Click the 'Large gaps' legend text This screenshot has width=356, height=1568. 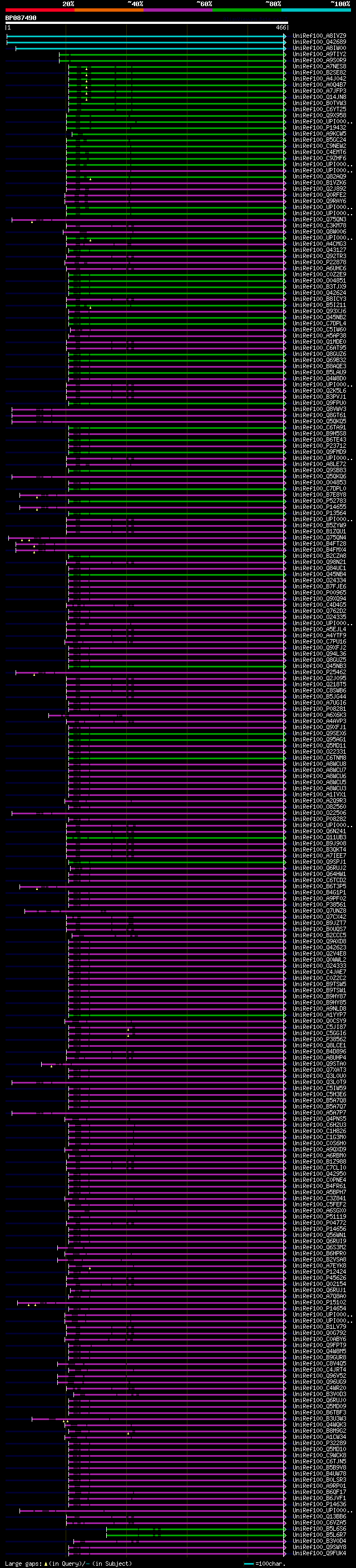coord(23,1563)
